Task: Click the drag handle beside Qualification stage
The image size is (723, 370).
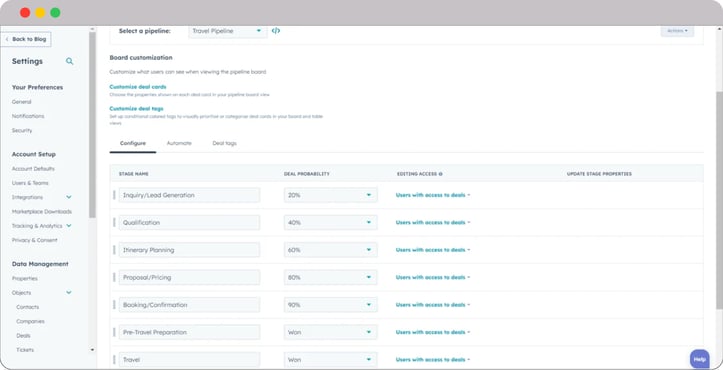Action: point(114,222)
